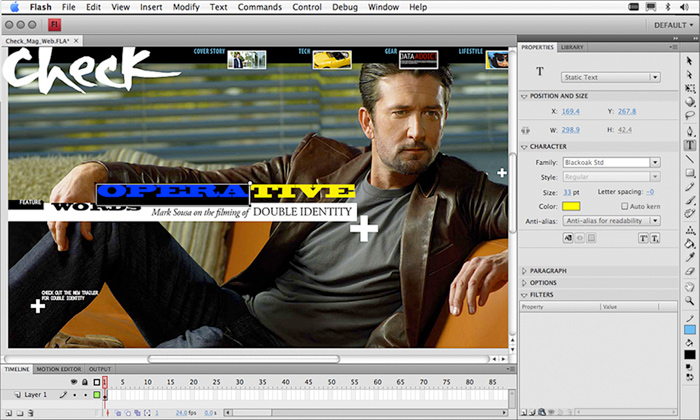
Task: Select the Rectangle tool
Action: 690,173
